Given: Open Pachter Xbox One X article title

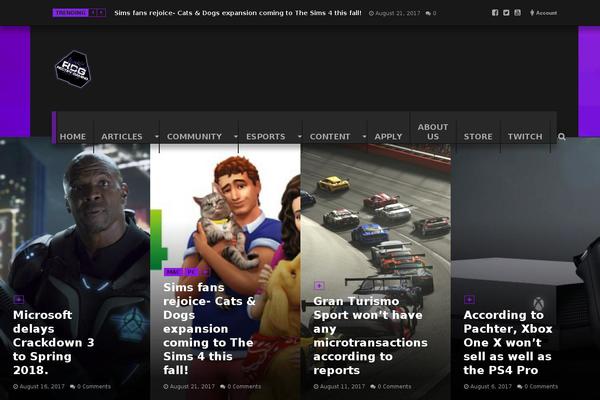Looking at the screenshot, I should 508,343.
